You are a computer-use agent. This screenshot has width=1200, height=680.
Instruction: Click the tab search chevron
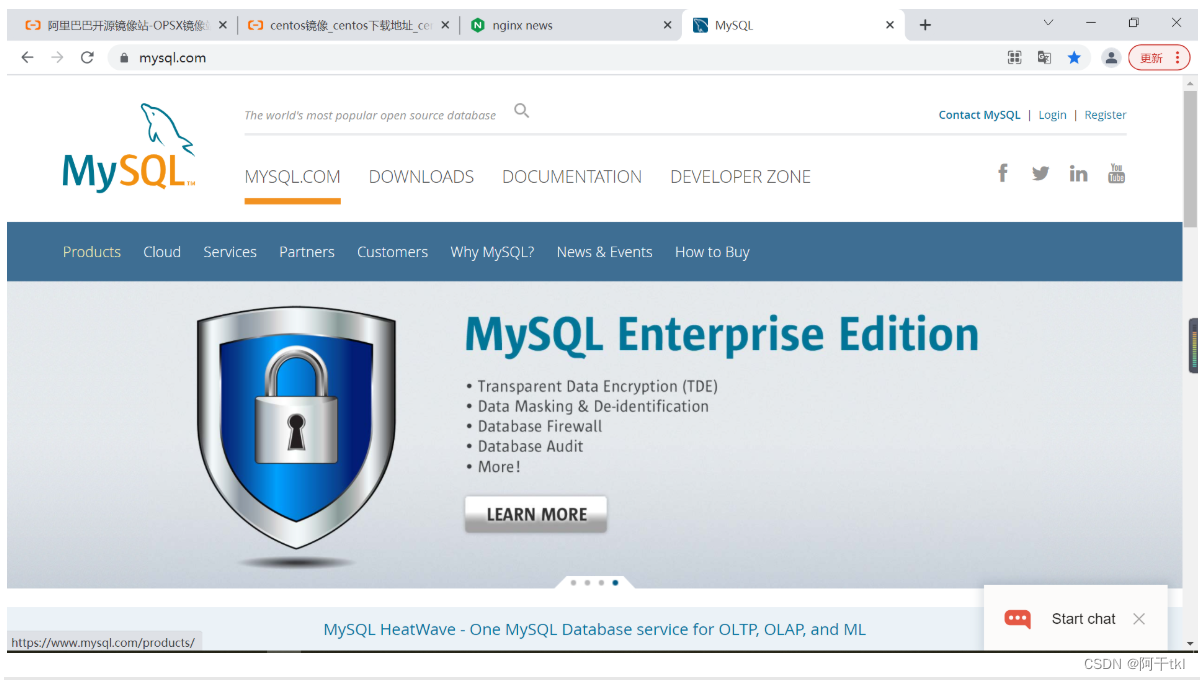[x=1048, y=22]
